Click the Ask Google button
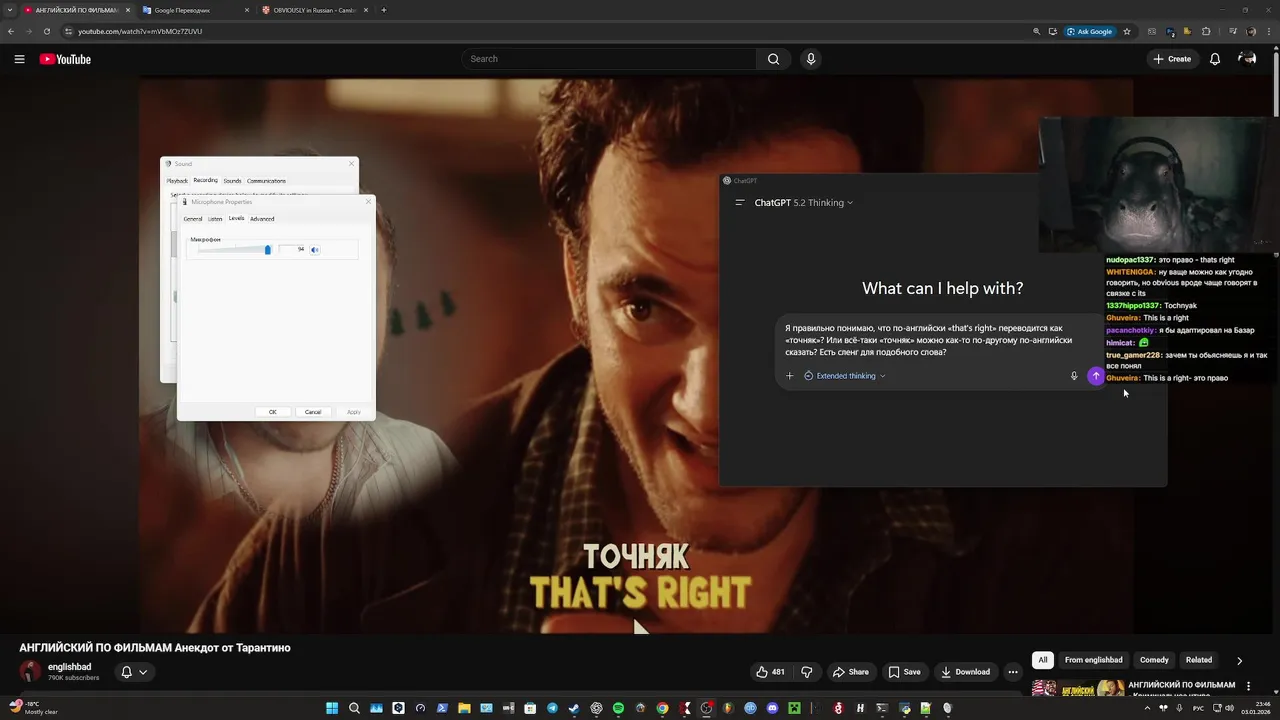 point(1090,31)
